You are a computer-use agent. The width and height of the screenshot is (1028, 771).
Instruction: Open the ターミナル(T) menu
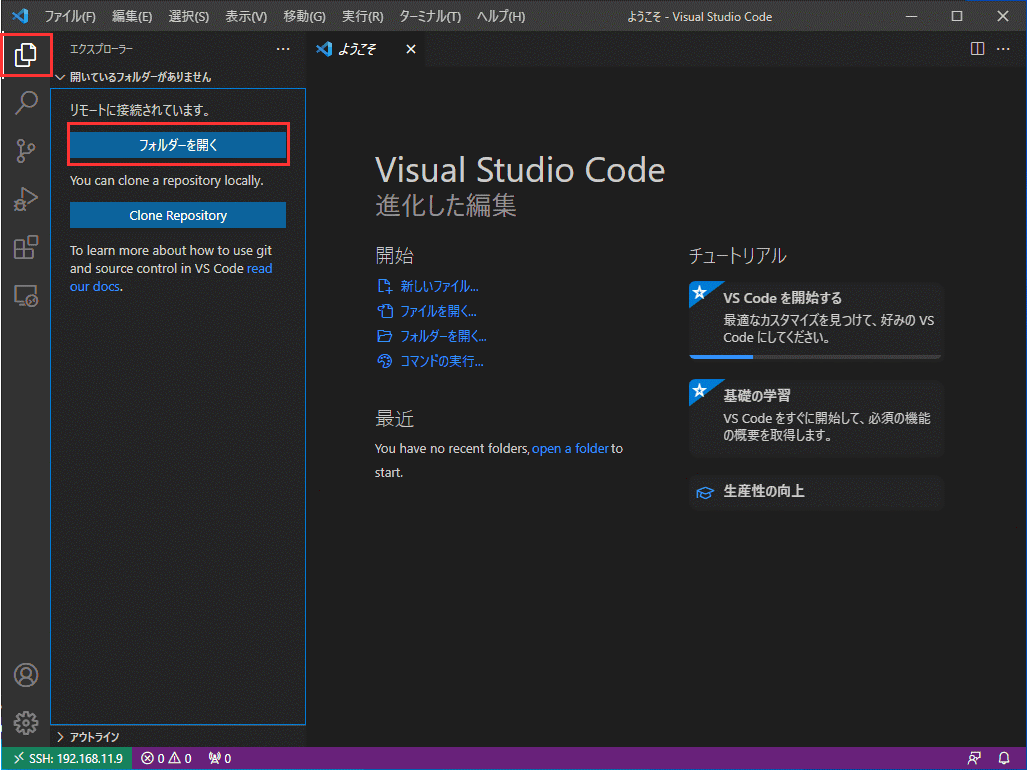click(x=430, y=16)
